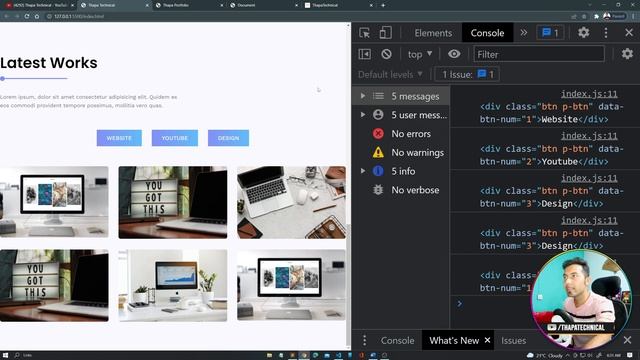Image resolution: width=640 pixels, height=360 pixels.
Task: Open index.js:11 link above first Design log
Action: [x=589, y=178]
